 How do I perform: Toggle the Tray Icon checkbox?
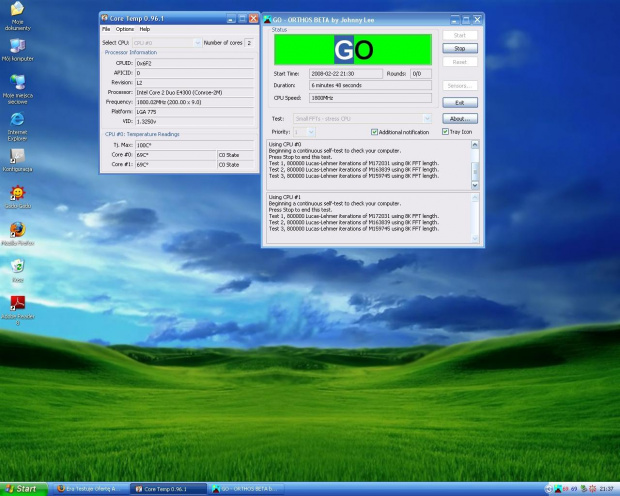point(445,132)
